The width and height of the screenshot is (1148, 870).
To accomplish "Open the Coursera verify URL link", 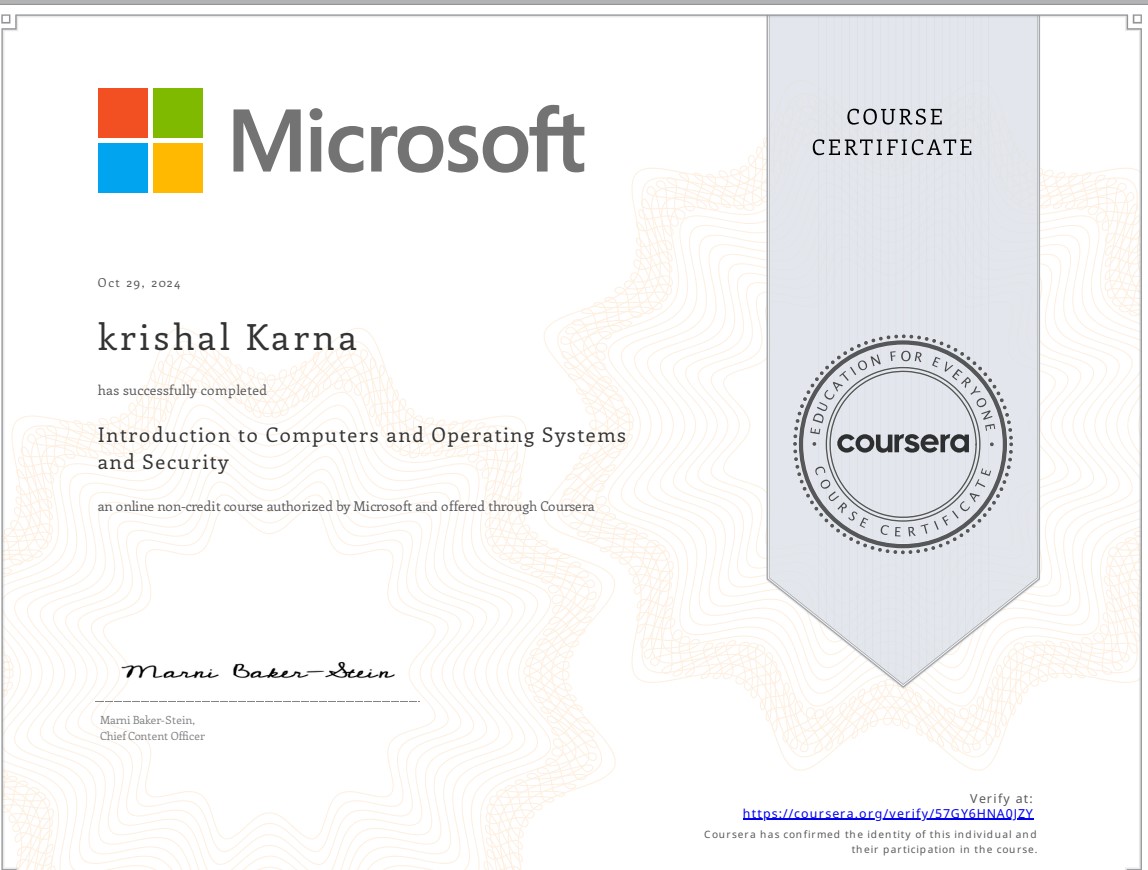I will pos(887,814).
